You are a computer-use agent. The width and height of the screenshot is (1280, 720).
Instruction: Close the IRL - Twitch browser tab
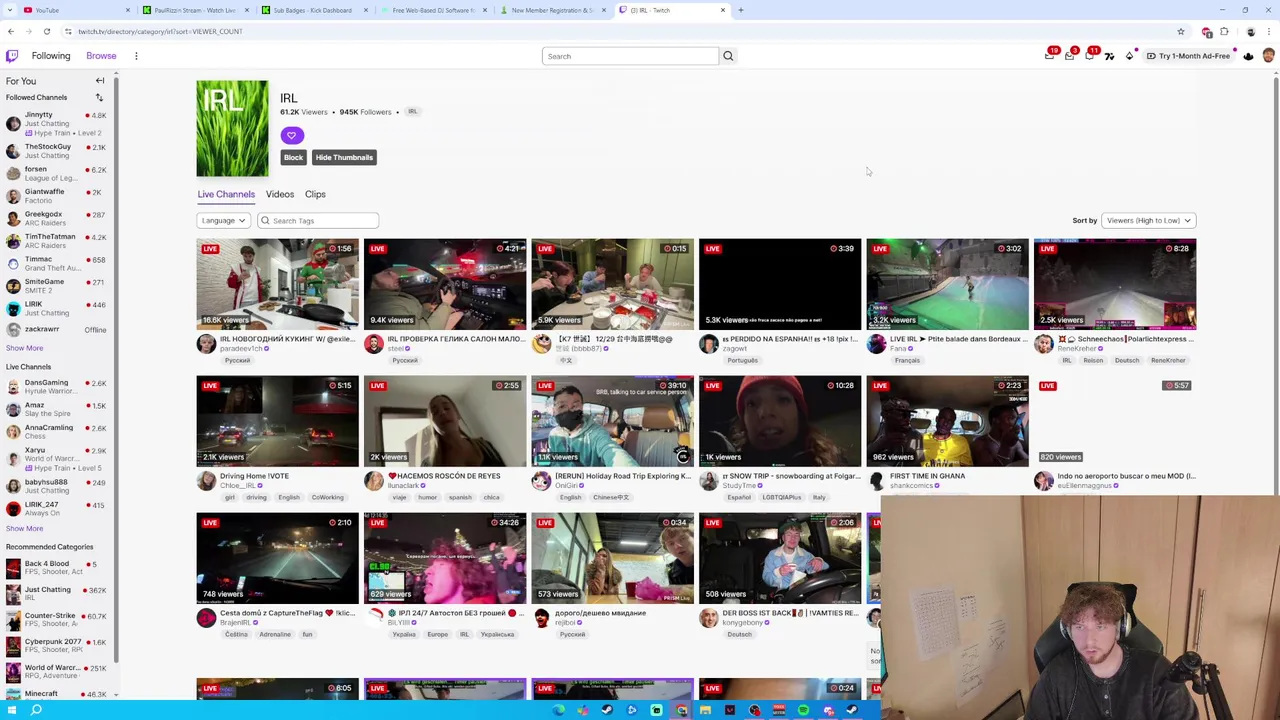[x=723, y=10]
